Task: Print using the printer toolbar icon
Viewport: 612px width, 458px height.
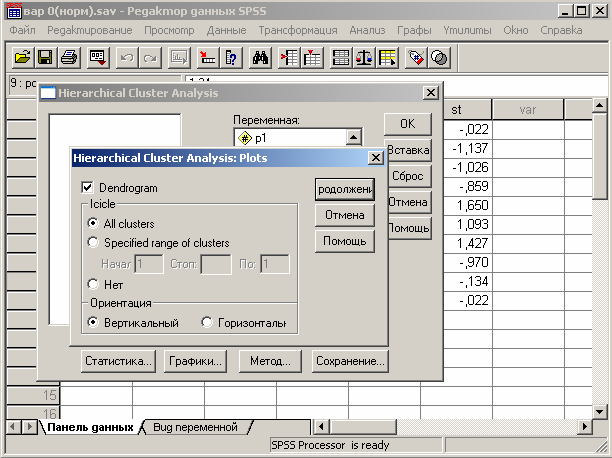Action: (x=69, y=58)
